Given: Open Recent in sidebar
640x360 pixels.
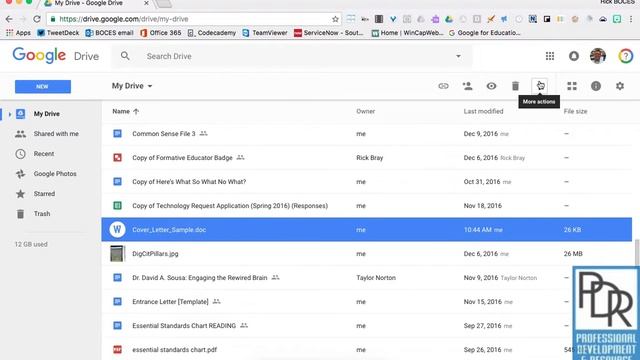Looking at the screenshot, I should point(44,154).
